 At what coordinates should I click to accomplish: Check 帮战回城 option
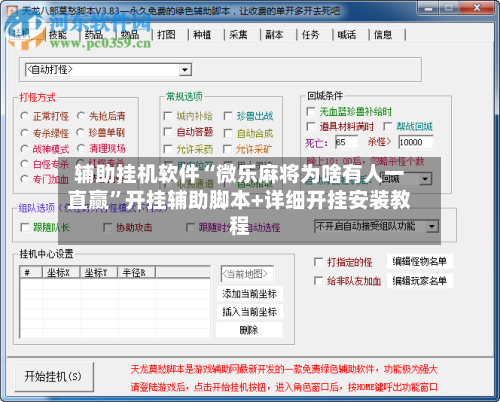click(387, 126)
